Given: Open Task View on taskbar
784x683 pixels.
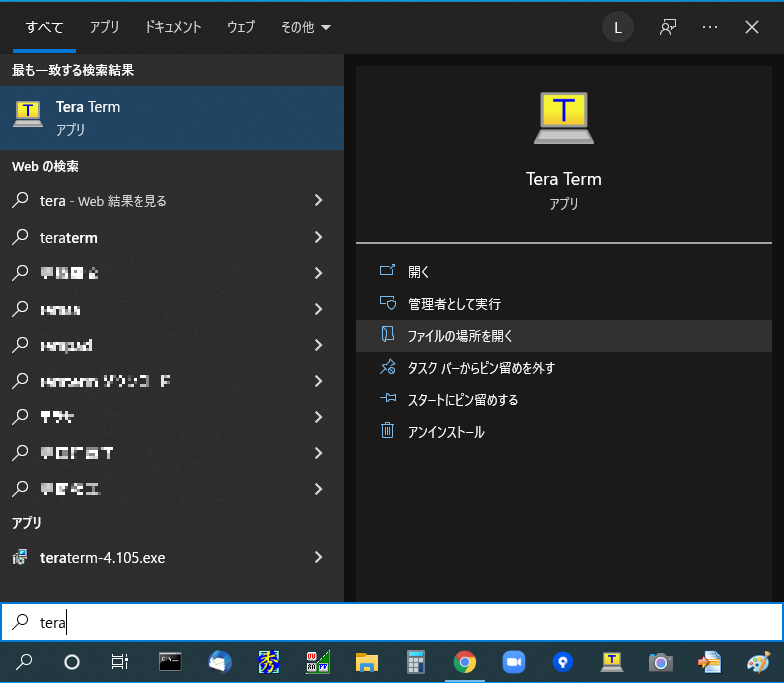Looking at the screenshot, I should pos(120,662).
